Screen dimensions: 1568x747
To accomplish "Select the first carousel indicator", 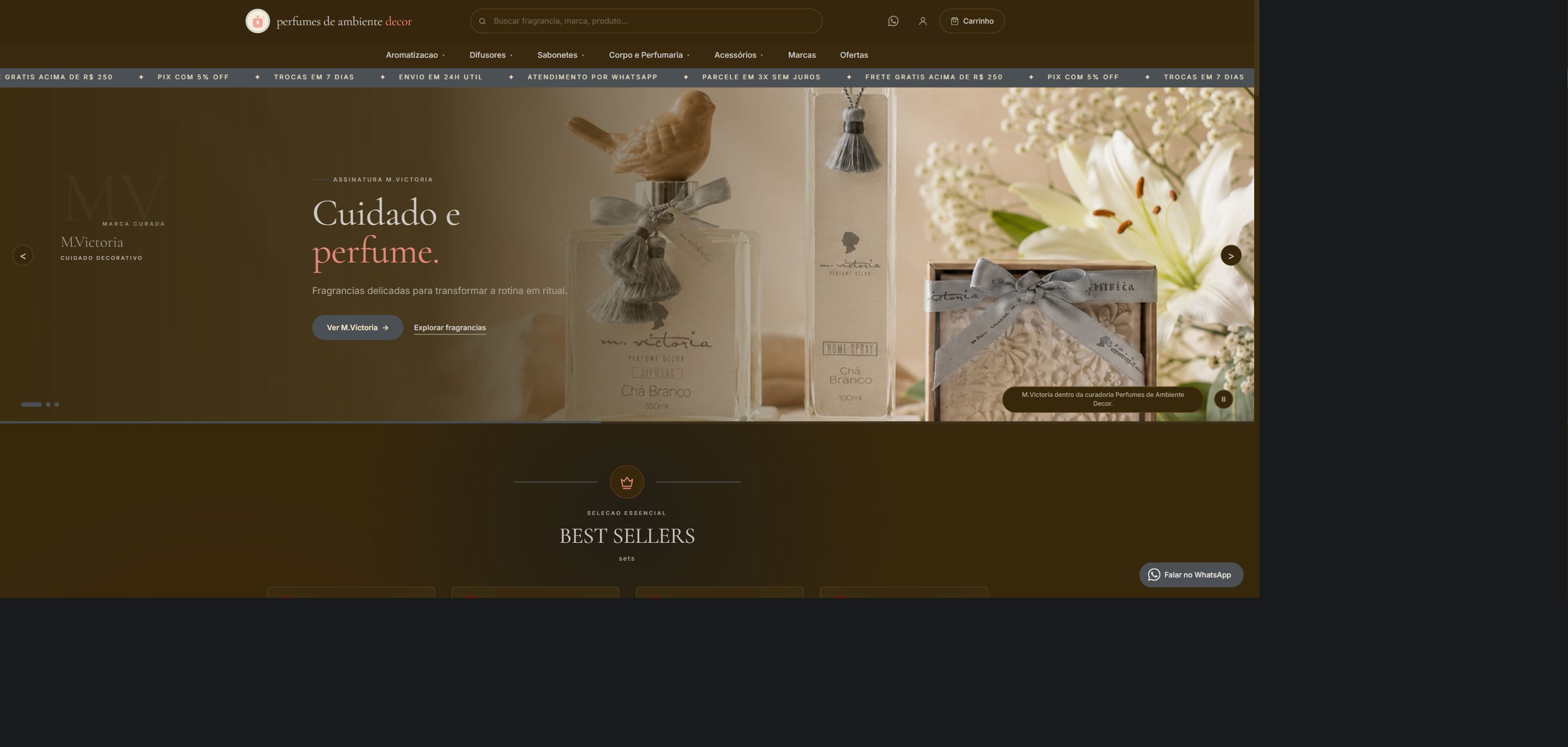I will coord(31,405).
